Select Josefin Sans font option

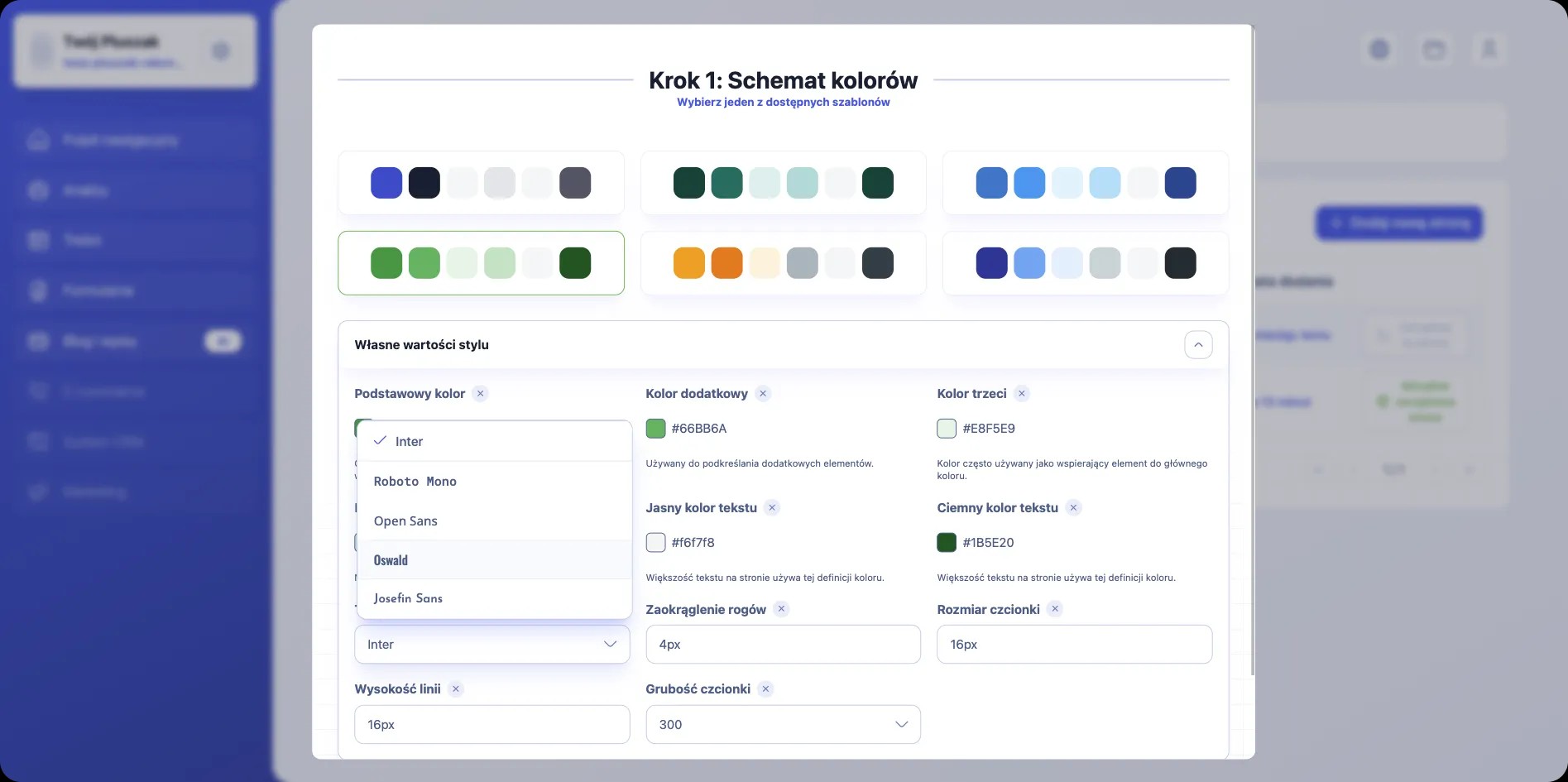click(x=495, y=598)
